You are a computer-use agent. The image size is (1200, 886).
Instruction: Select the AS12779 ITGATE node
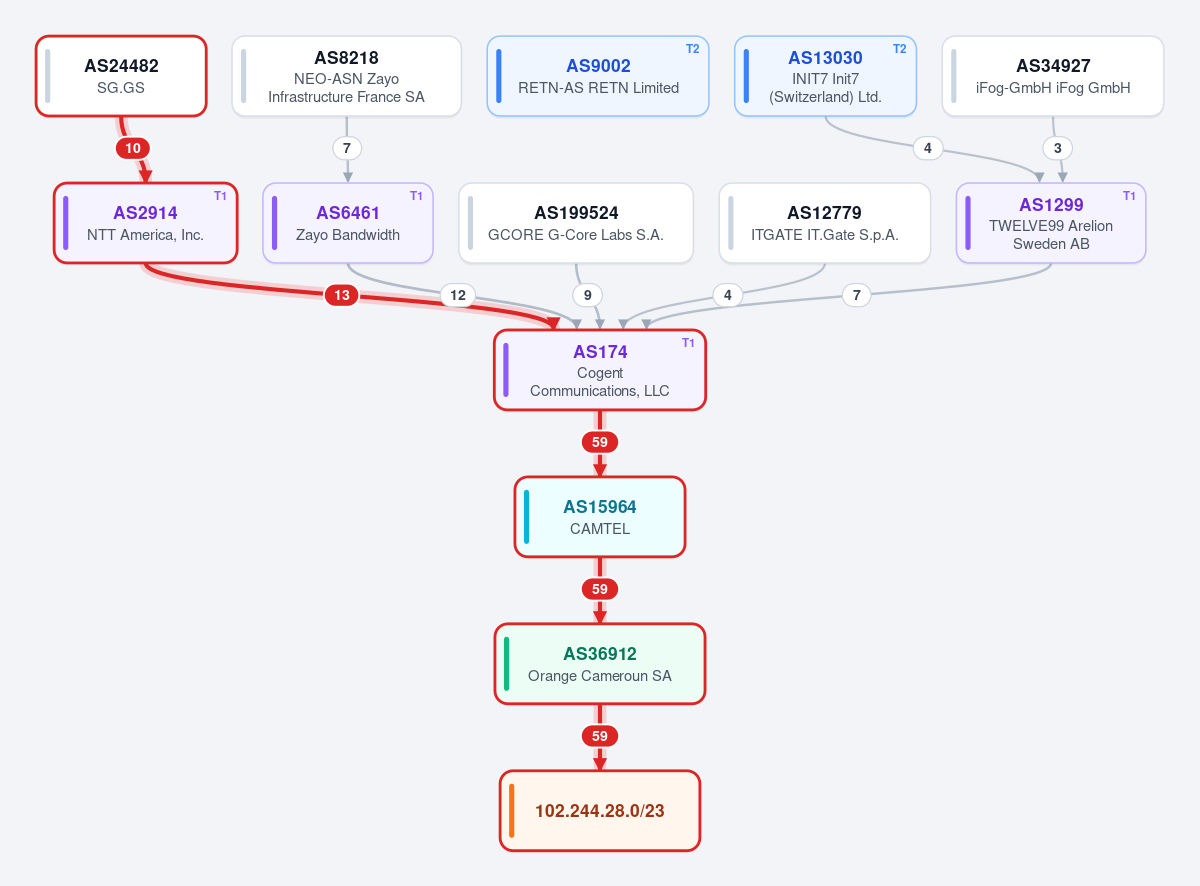[x=825, y=223]
